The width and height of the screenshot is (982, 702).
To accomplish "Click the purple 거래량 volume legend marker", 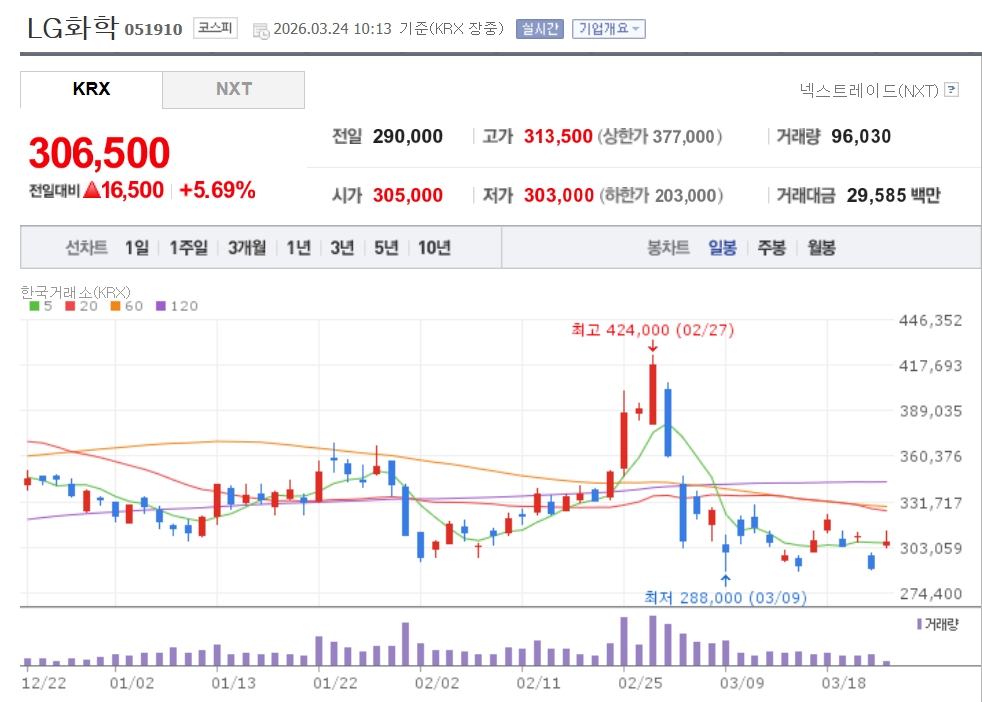I will pos(919,624).
